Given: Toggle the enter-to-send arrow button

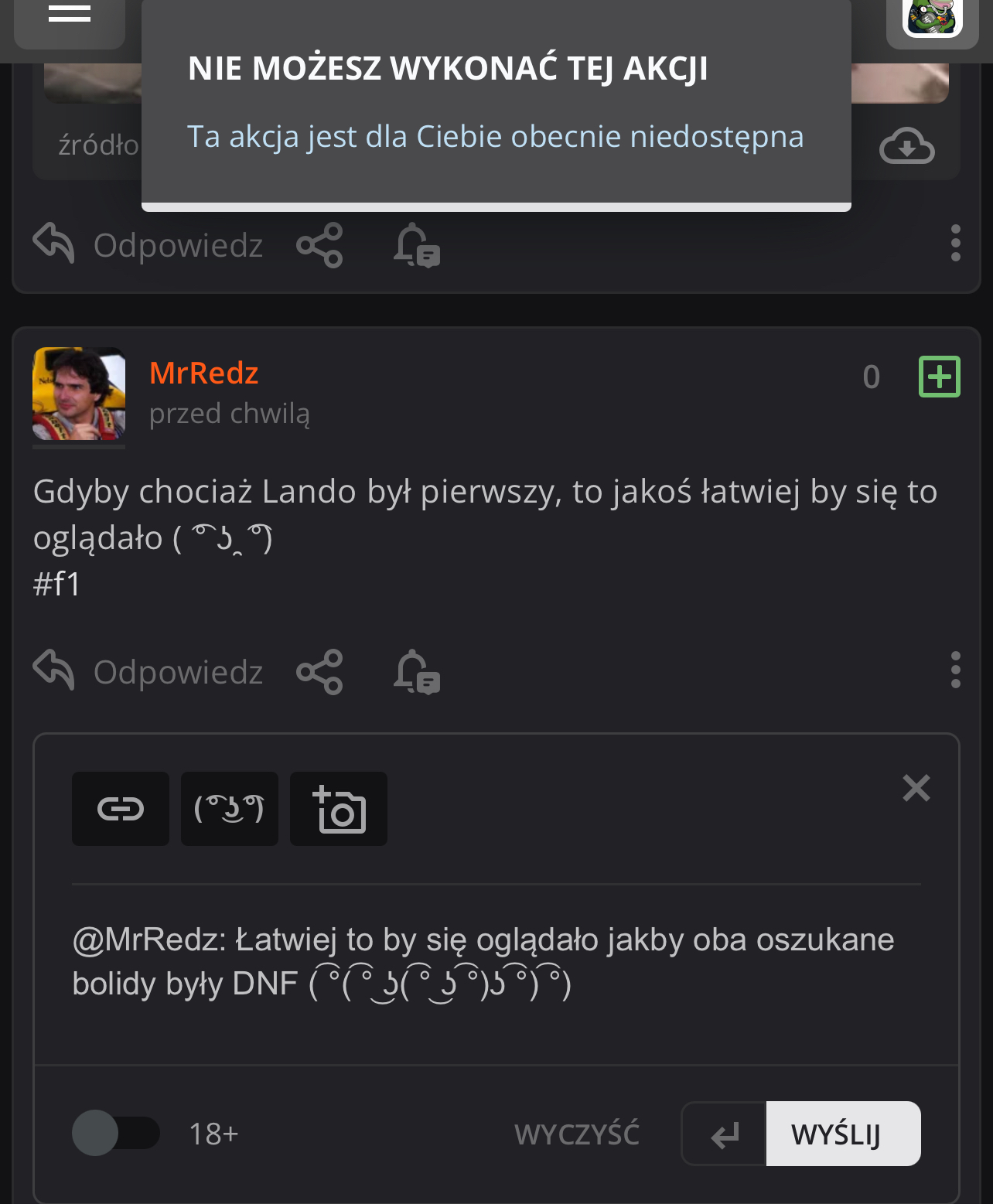Looking at the screenshot, I should pos(724,1134).
